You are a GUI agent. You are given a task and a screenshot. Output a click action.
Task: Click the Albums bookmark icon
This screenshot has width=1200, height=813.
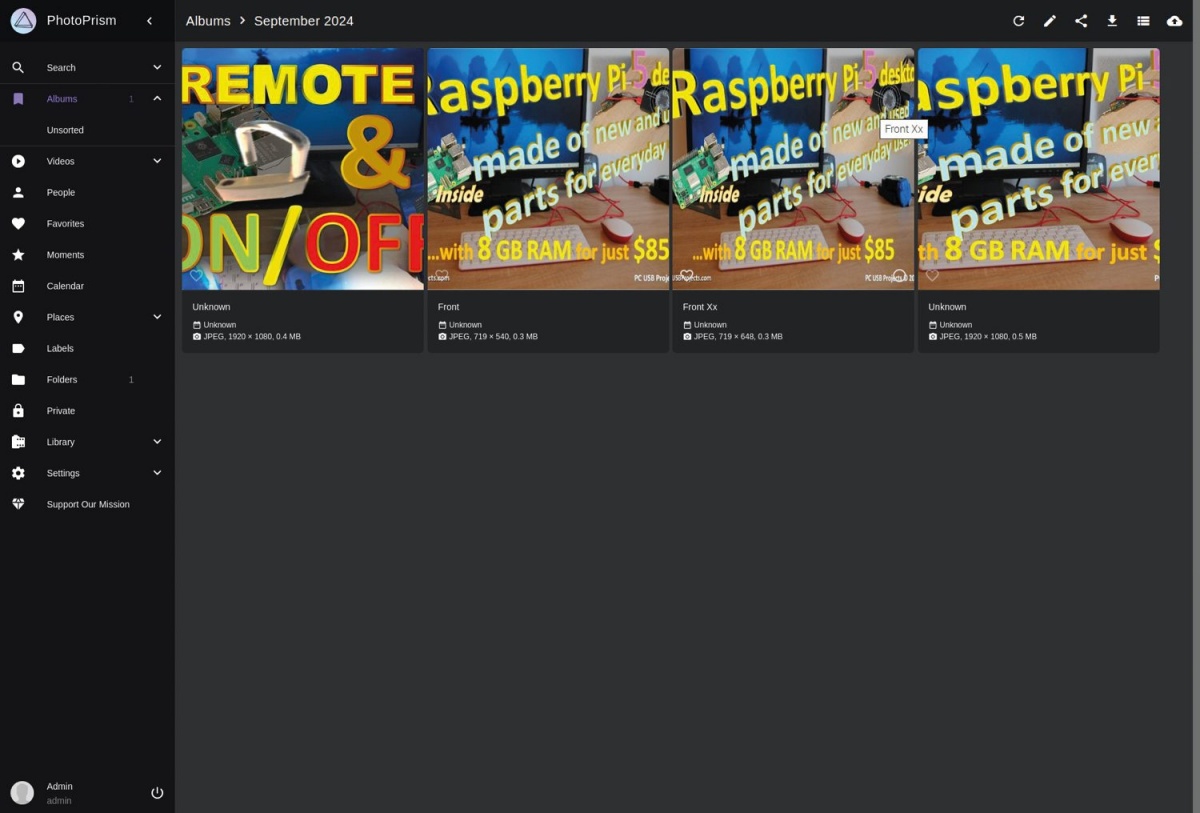pos(18,99)
